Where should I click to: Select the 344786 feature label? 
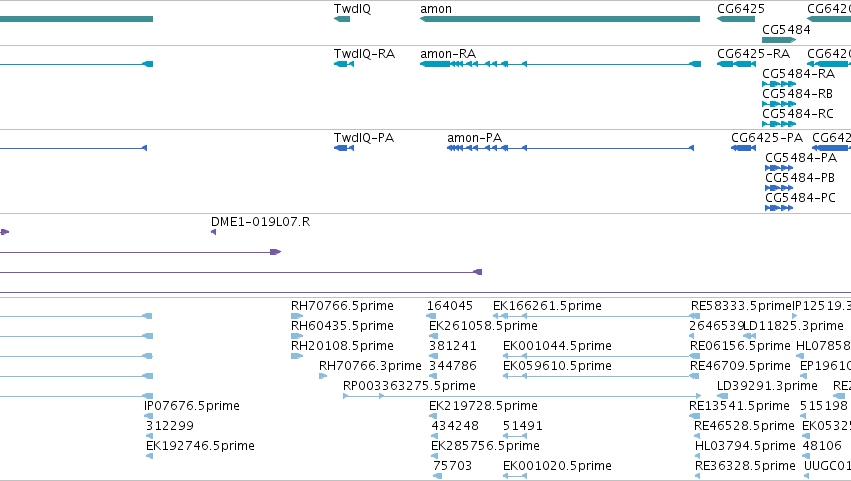click(x=453, y=366)
